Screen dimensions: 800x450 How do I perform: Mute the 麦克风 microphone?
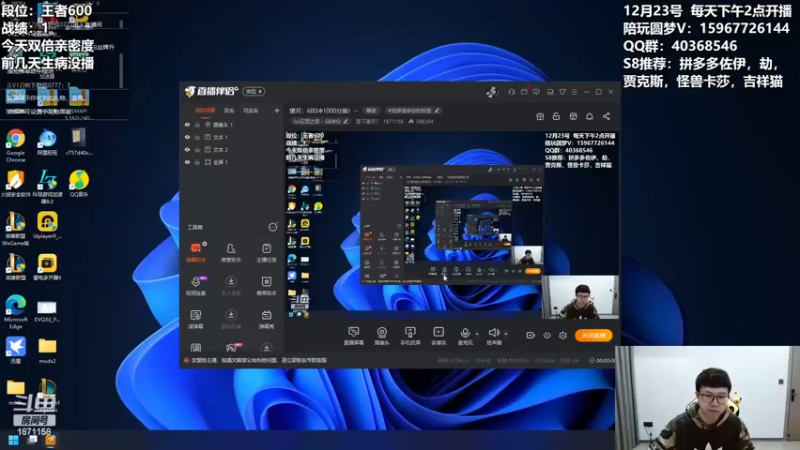(465, 336)
